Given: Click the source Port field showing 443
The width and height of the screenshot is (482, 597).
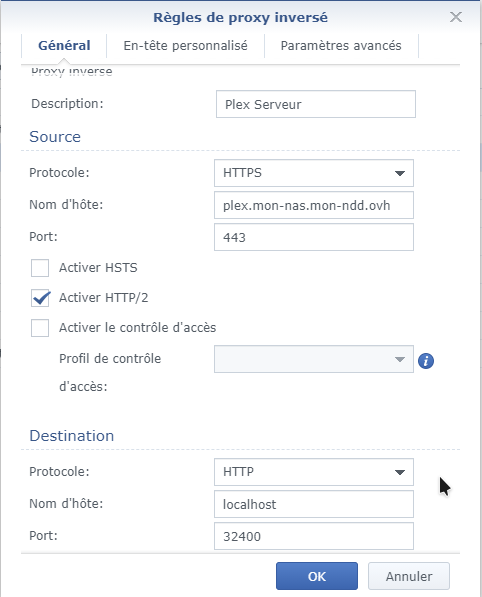Looking at the screenshot, I should (314, 237).
